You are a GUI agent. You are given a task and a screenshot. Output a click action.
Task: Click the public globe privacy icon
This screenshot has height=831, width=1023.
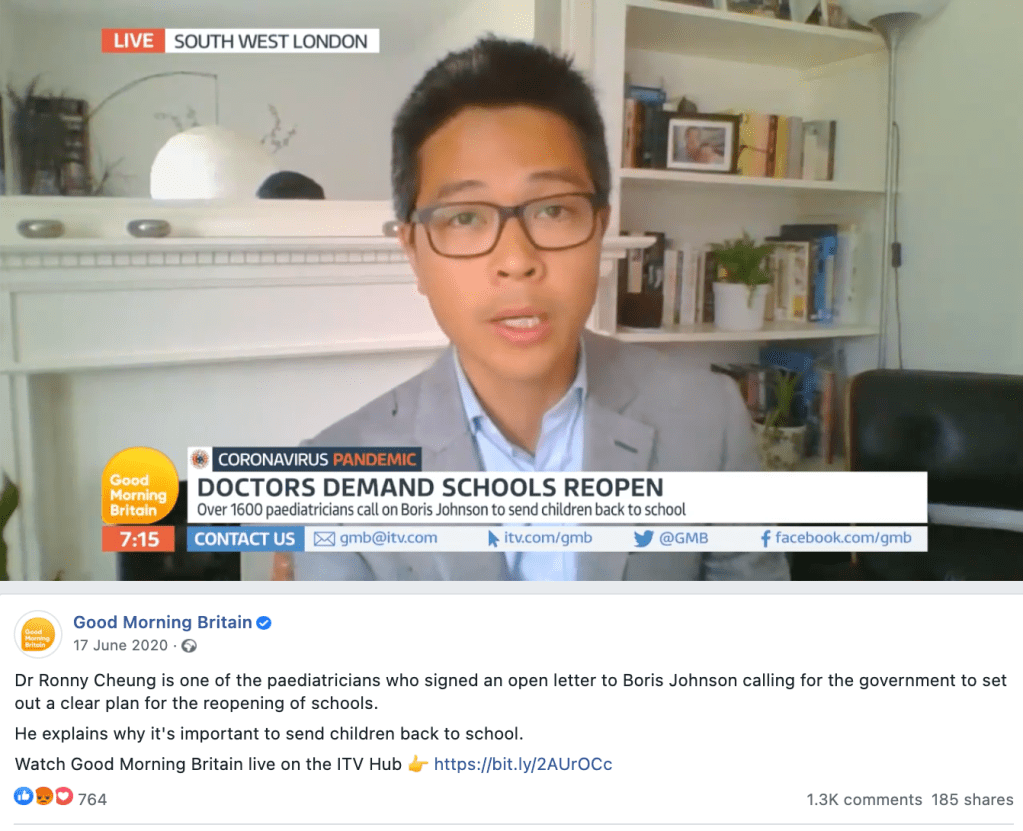click(189, 646)
